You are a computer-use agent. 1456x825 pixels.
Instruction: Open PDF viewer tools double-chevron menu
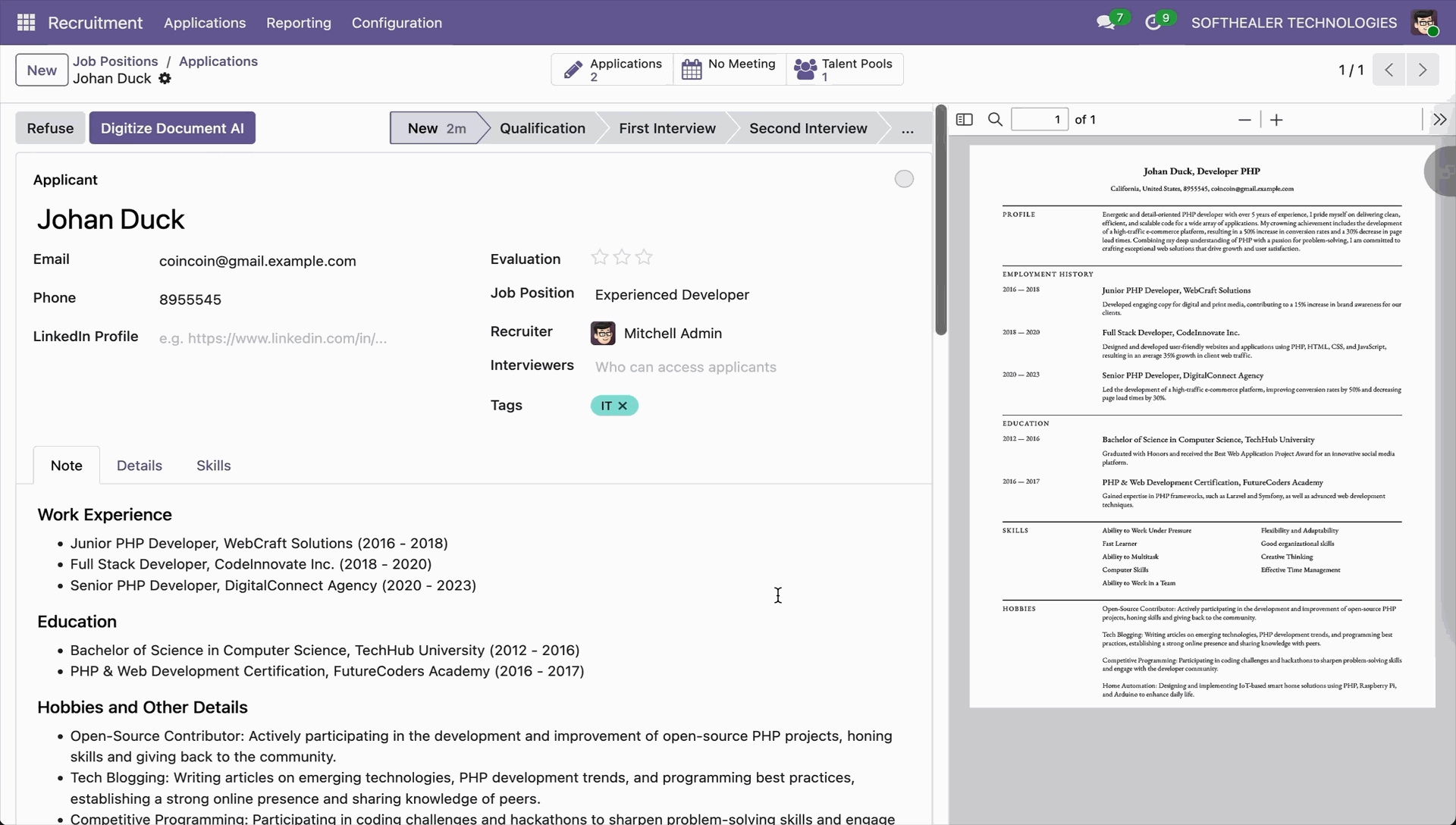click(x=1439, y=120)
